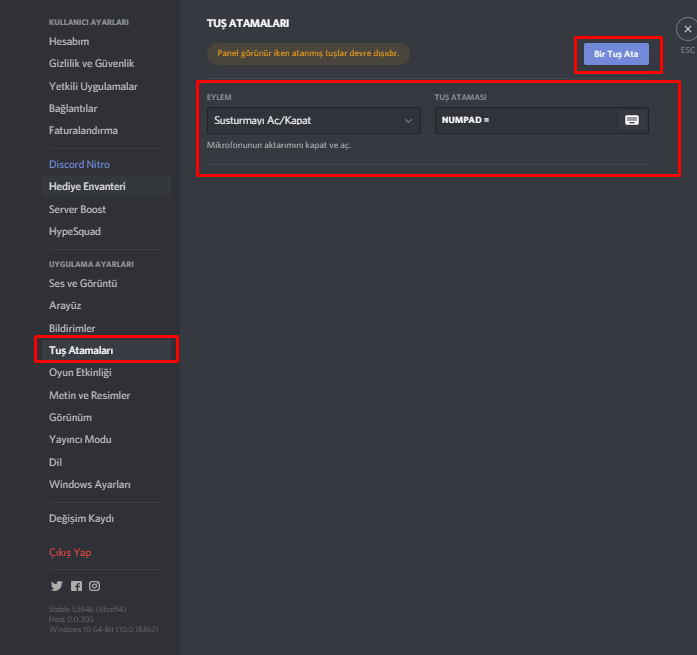Go to Gizlilik ve Güvenlik
Viewport: 697px width, 655px height.
tap(91, 63)
